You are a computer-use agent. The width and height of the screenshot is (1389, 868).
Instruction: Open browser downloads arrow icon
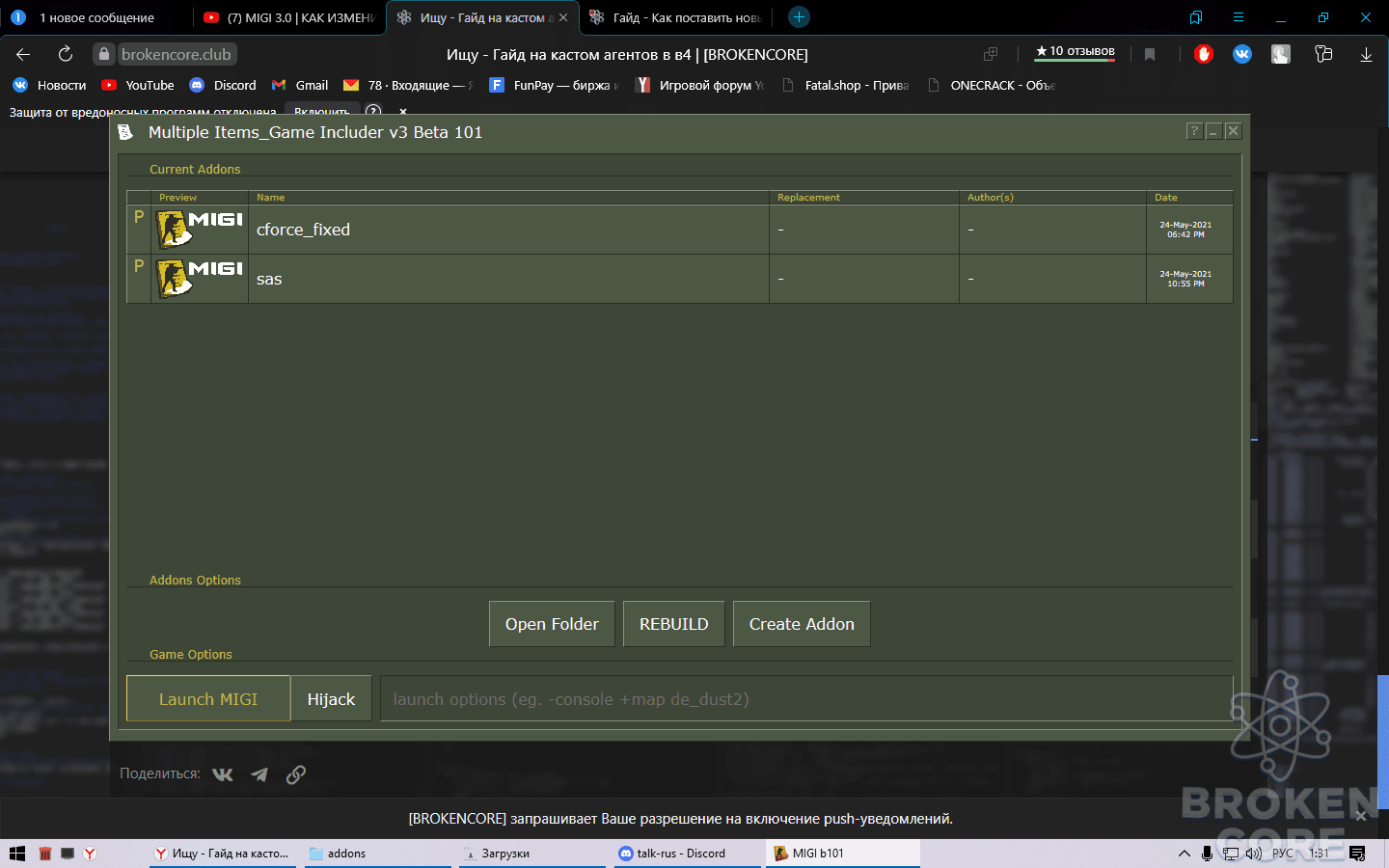(x=1366, y=54)
